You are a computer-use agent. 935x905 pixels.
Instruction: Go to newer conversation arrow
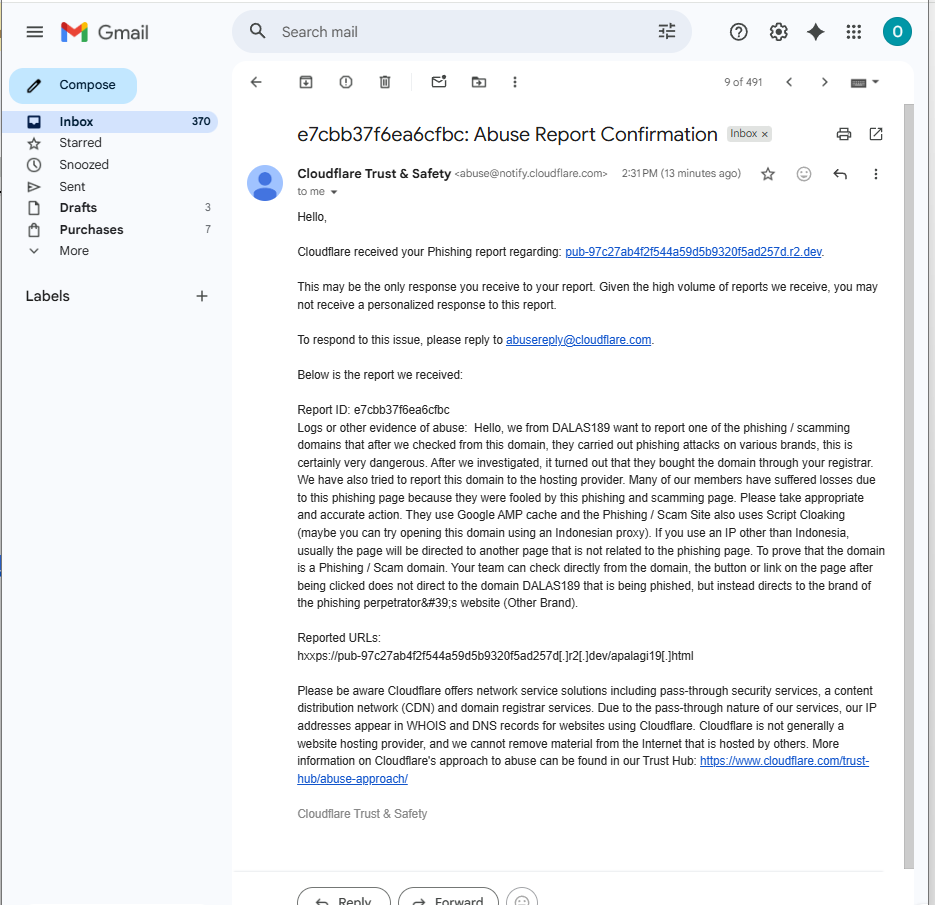[x=789, y=82]
